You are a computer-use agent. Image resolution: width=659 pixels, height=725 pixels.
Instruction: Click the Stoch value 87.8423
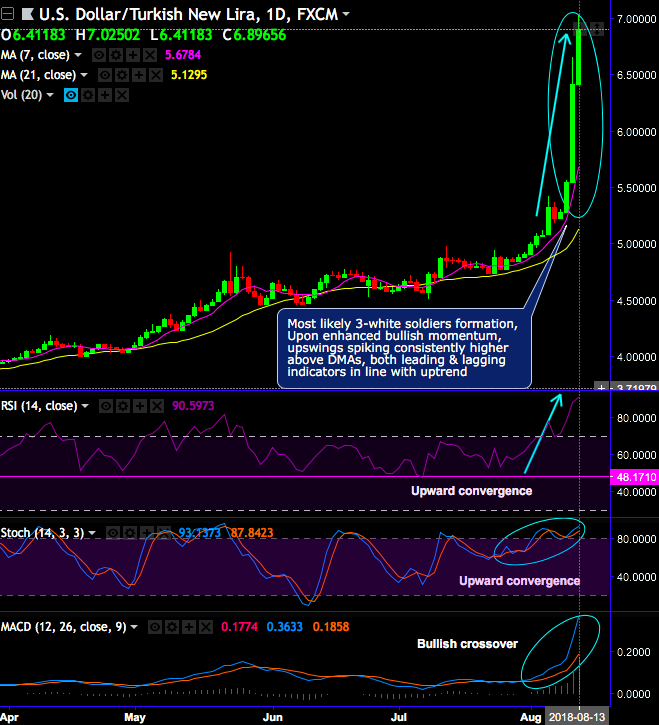click(x=252, y=533)
